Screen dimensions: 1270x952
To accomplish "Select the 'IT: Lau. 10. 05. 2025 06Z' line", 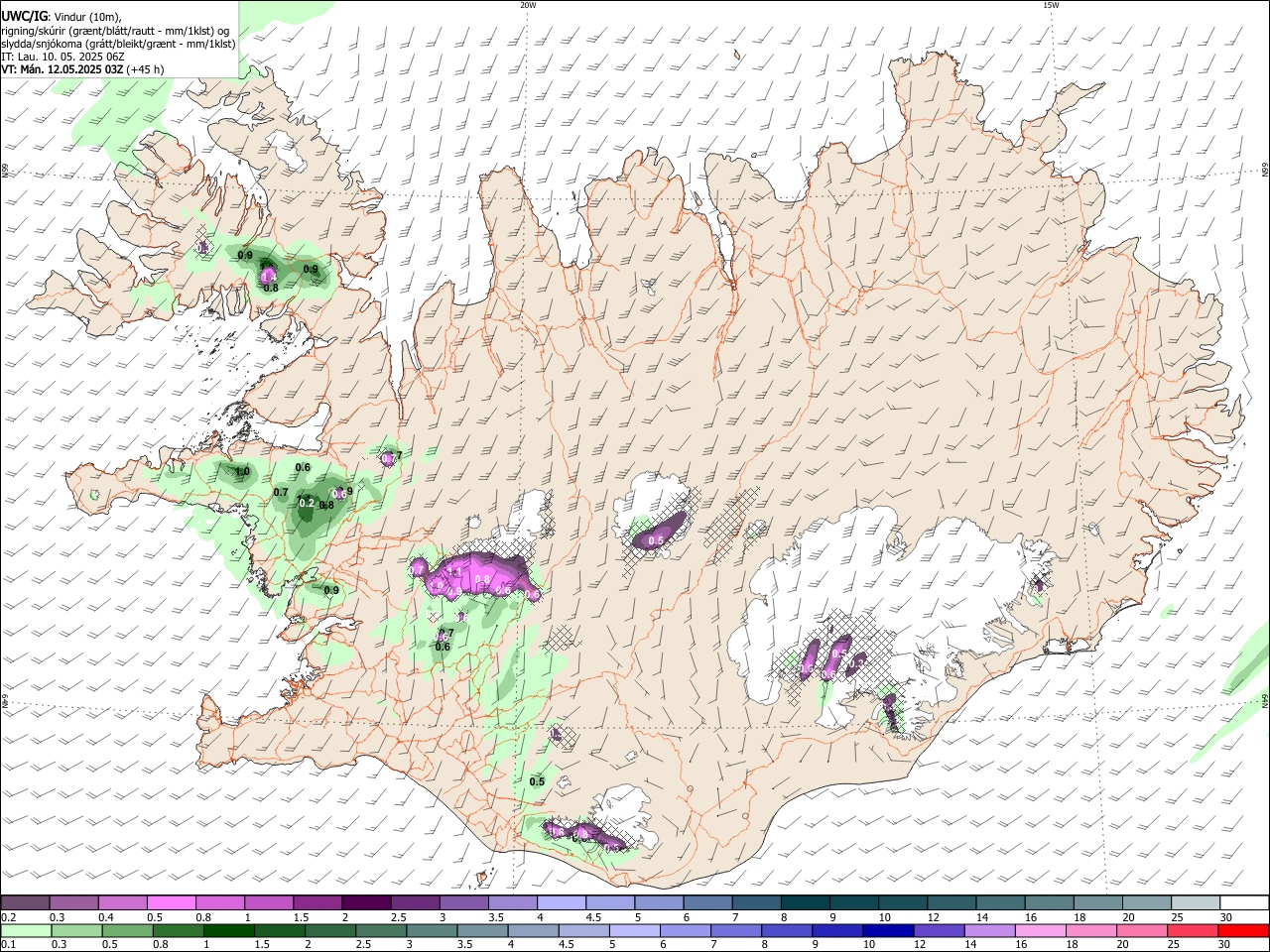I will pyautogui.click(x=63, y=57).
